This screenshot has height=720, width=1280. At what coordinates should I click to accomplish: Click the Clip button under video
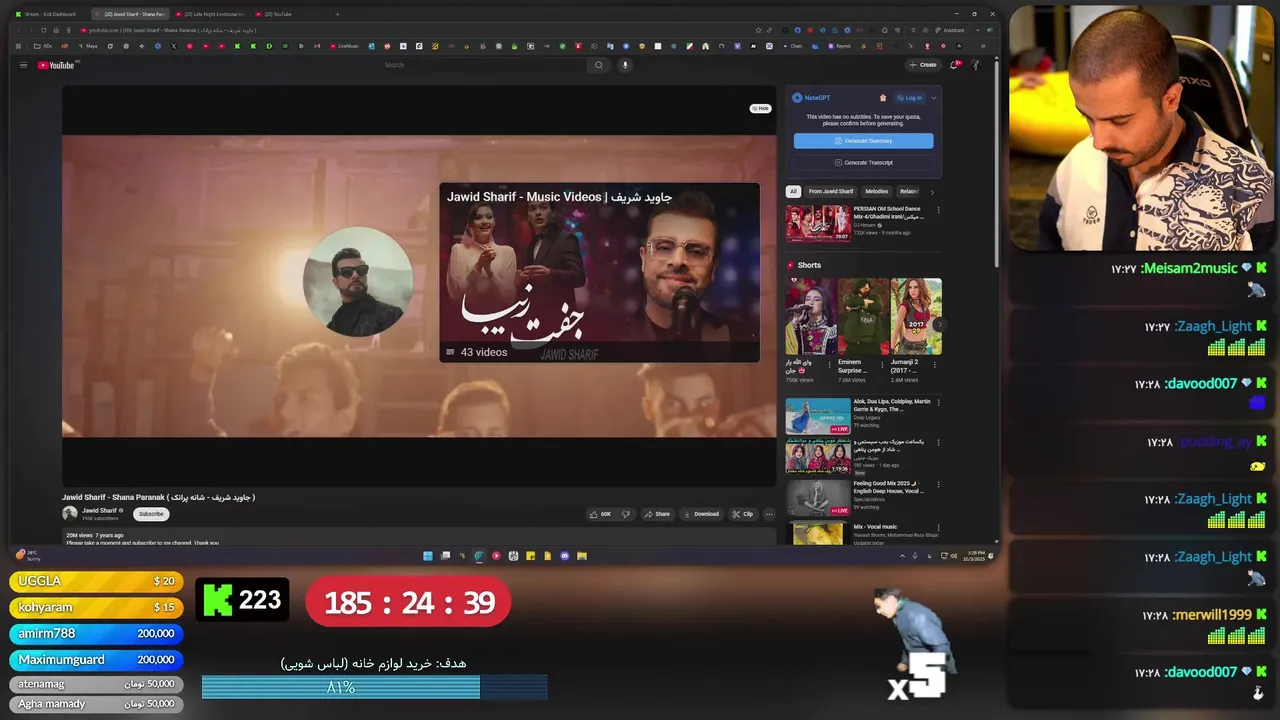click(x=743, y=514)
